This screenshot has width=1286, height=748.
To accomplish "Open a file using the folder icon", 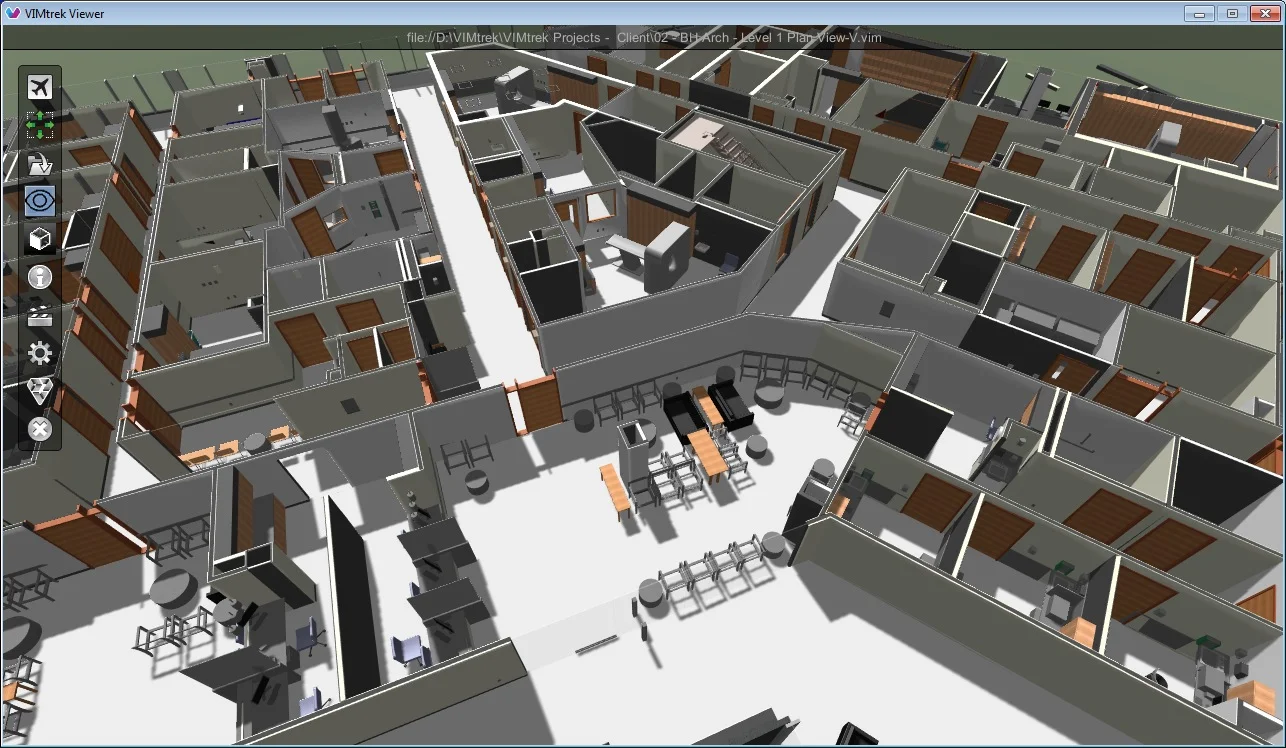I will (40, 163).
